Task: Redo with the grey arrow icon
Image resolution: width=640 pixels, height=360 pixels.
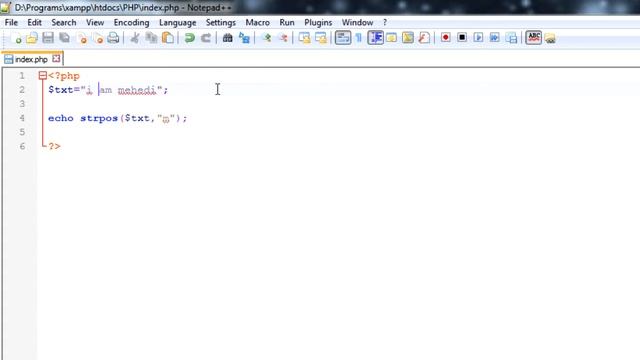Action: [206, 38]
